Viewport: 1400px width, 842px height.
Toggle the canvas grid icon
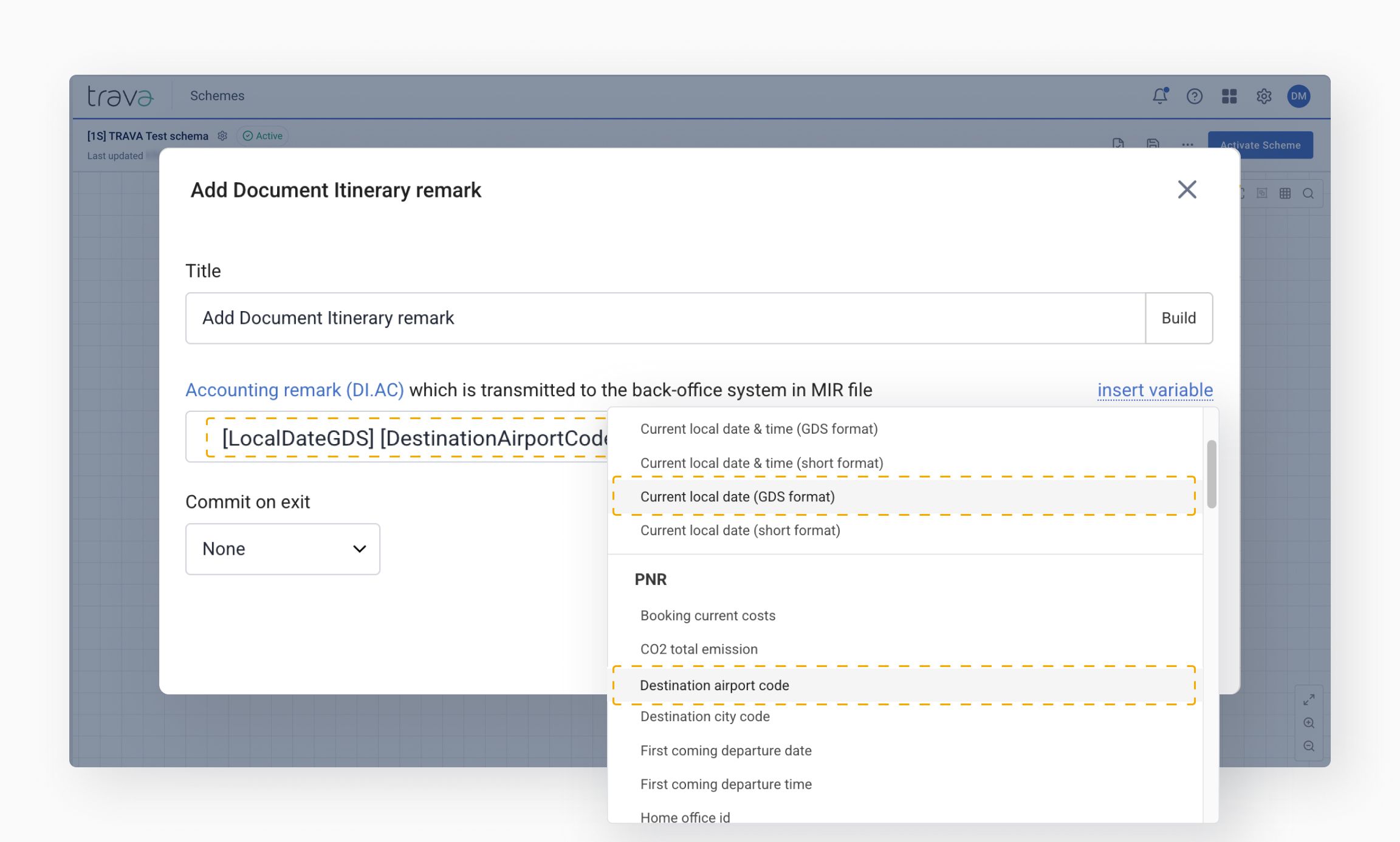tap(1285, 193)
